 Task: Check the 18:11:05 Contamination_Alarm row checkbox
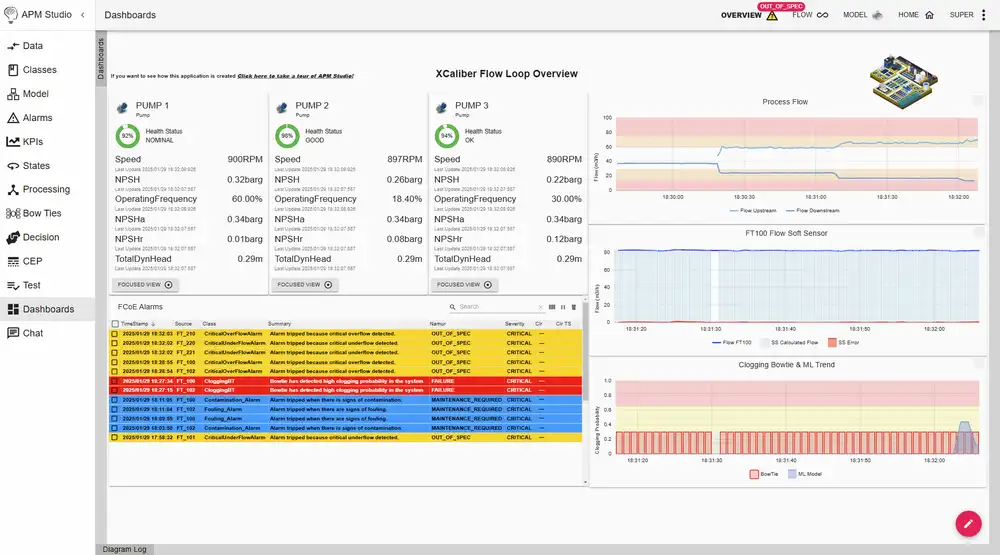[x=115, y=400]
